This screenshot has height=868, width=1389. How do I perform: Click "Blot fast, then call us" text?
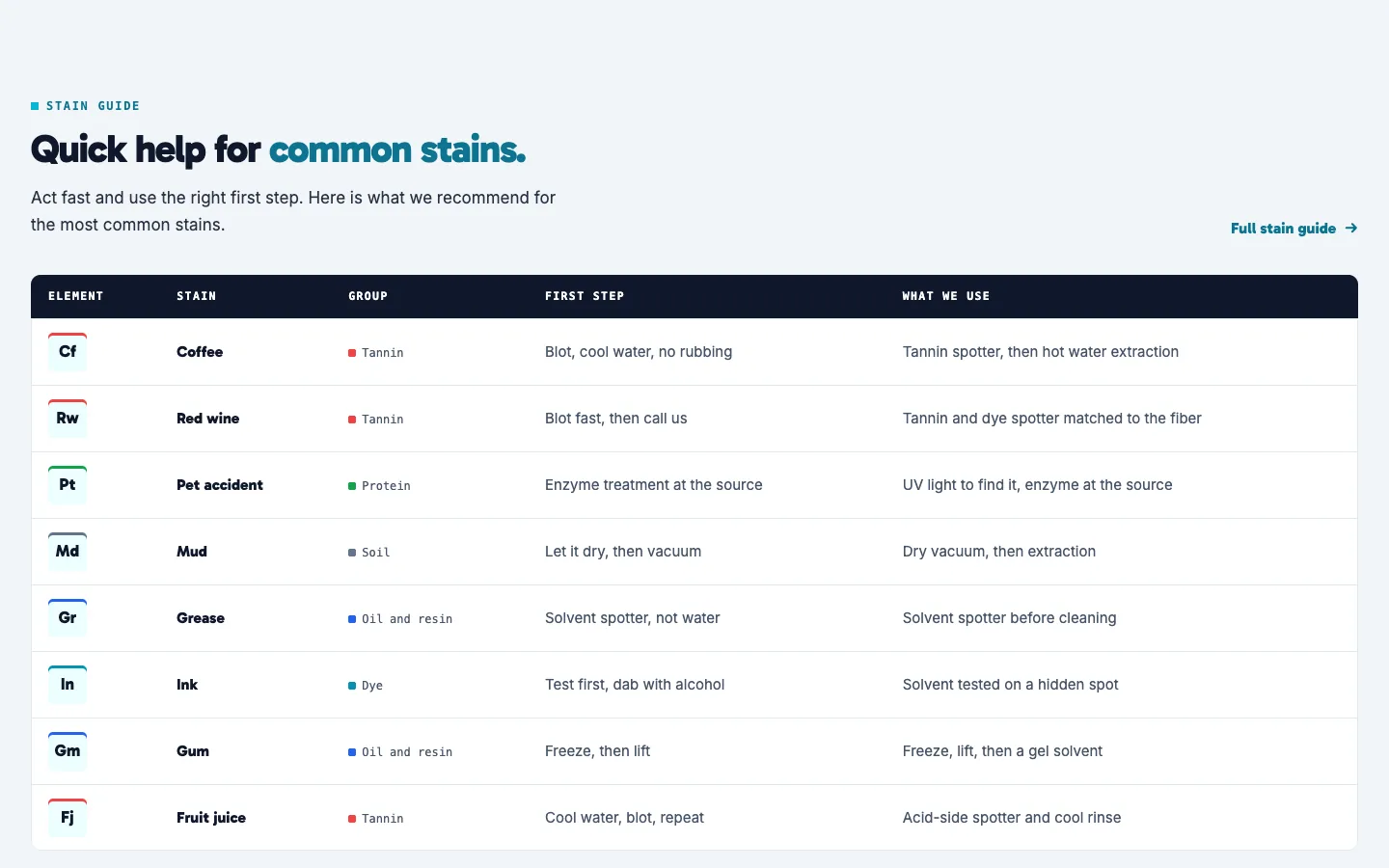(x=616, y=419)
